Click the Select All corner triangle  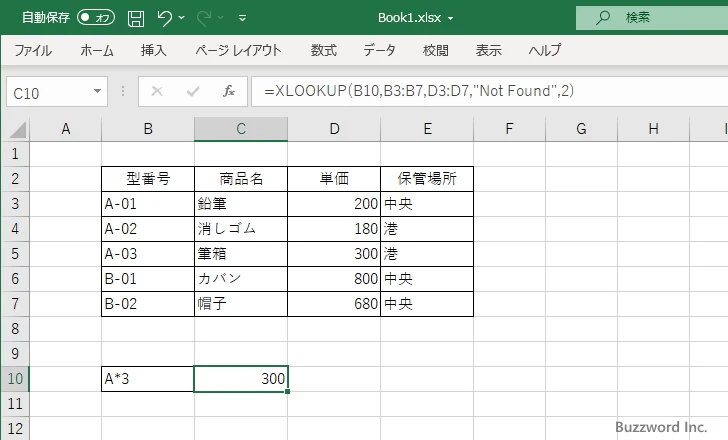click(x=18, y=129)
